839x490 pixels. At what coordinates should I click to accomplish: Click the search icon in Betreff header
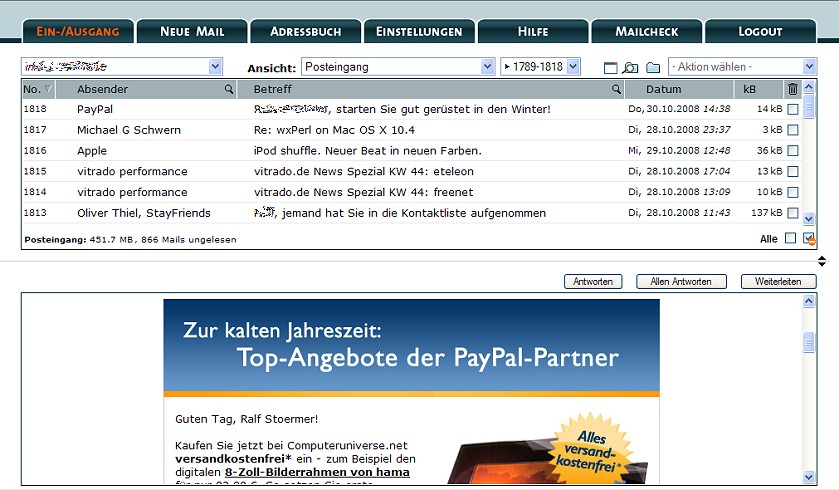coord(616,89)
